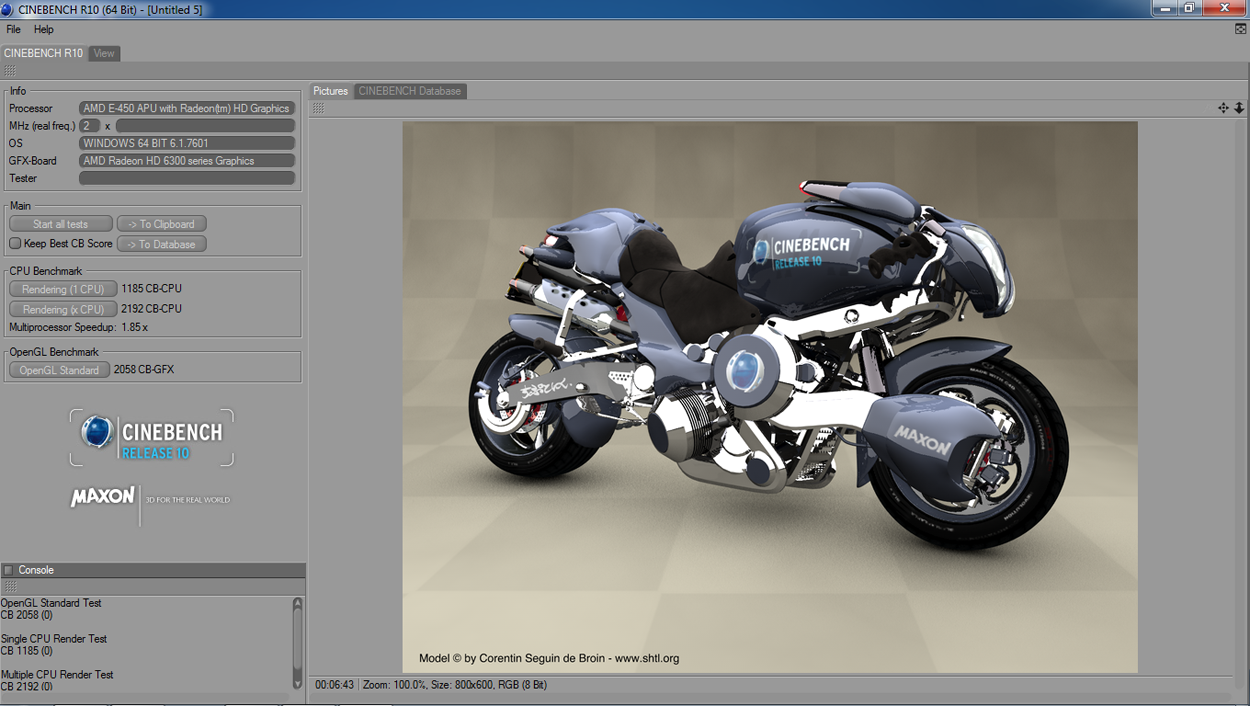
Task: Click the Start all tests button
Action: click(x=61, y=224)
